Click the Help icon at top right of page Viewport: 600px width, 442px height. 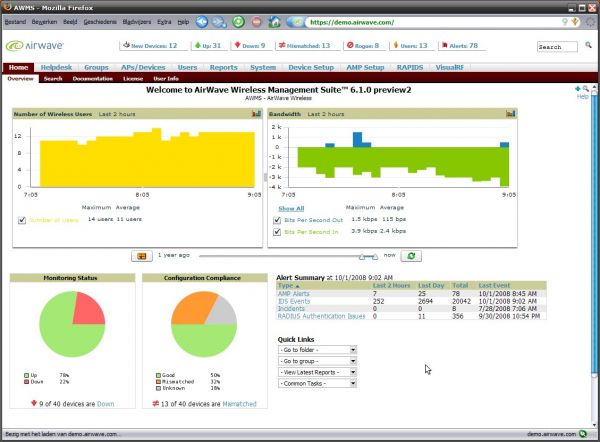(x=582, y=96)
